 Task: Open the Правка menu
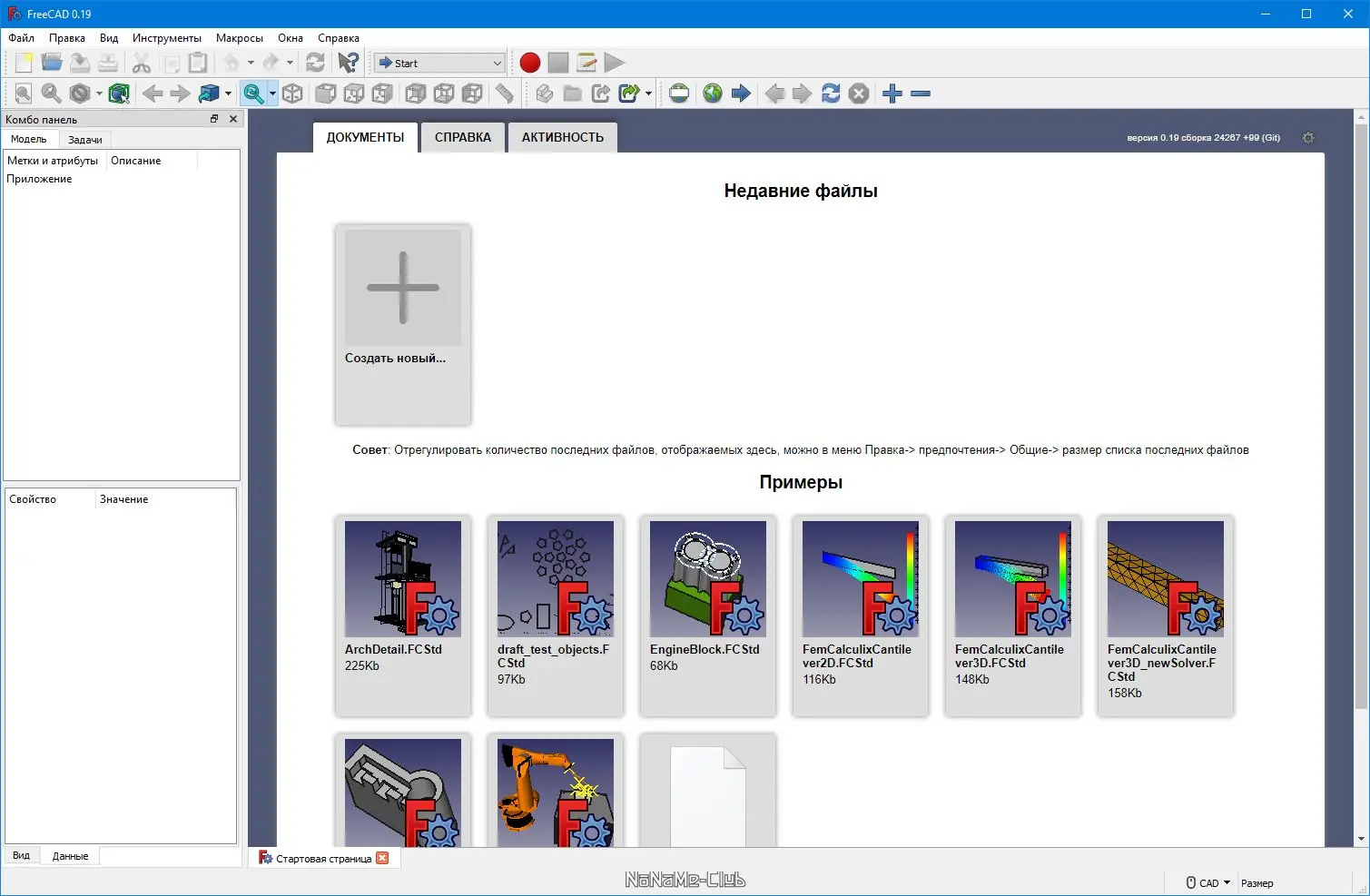pos(67,38)
